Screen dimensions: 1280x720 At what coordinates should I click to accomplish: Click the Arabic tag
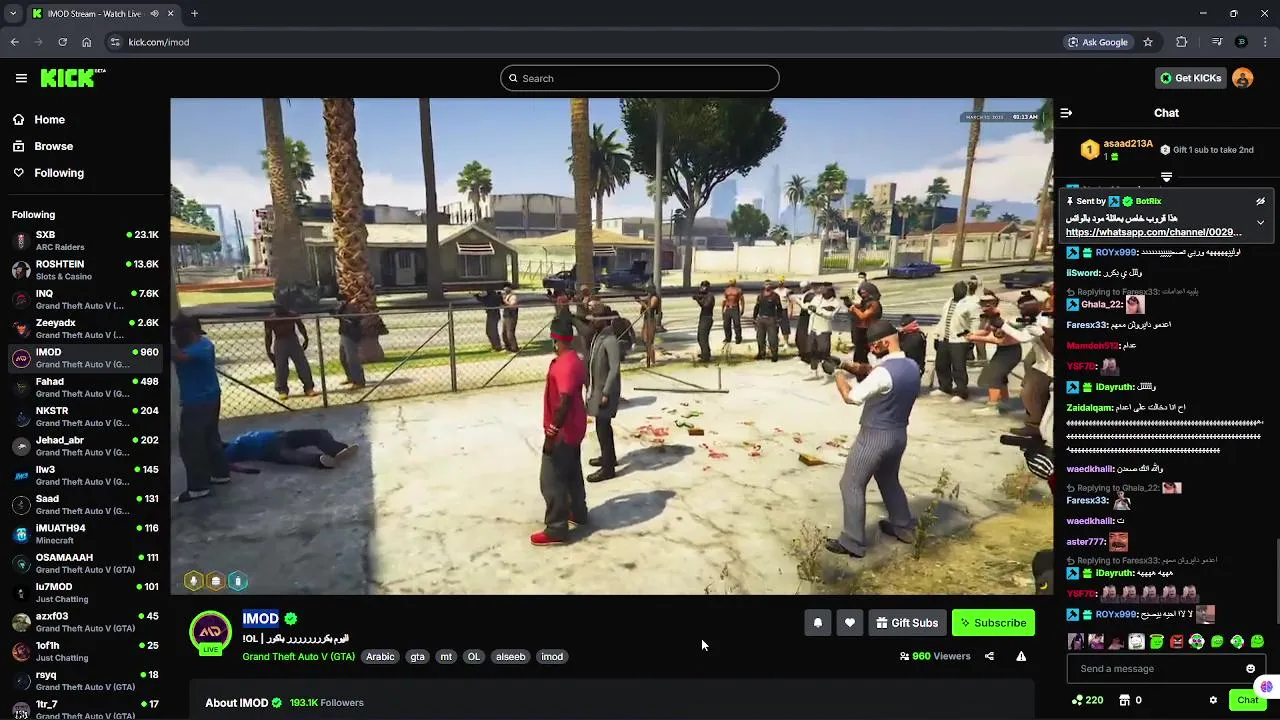tap(380, 657)
